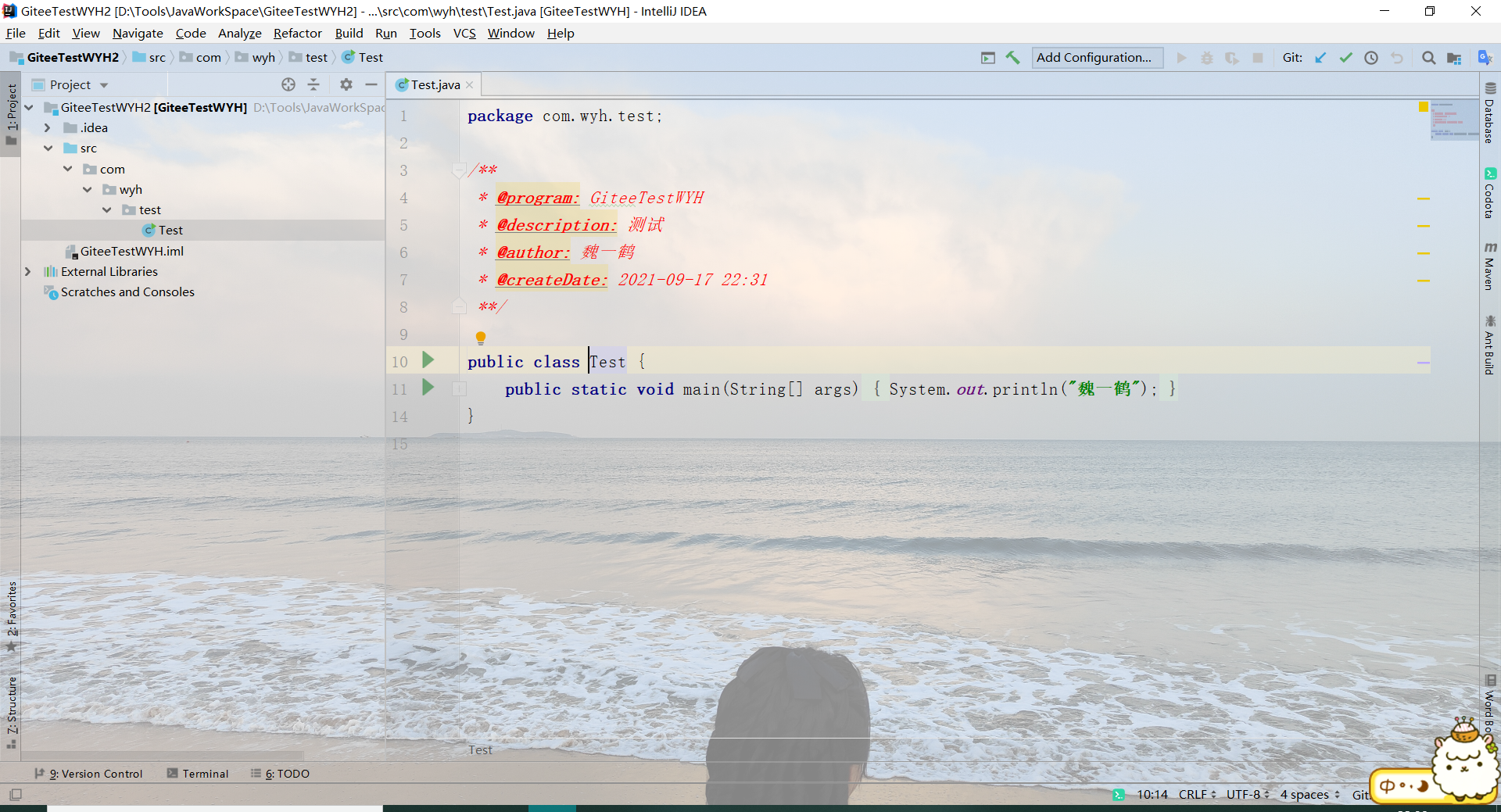1501x812 pixels.
Task: Click the Select Run/Debug target window icon
Action: coord(988,58)
